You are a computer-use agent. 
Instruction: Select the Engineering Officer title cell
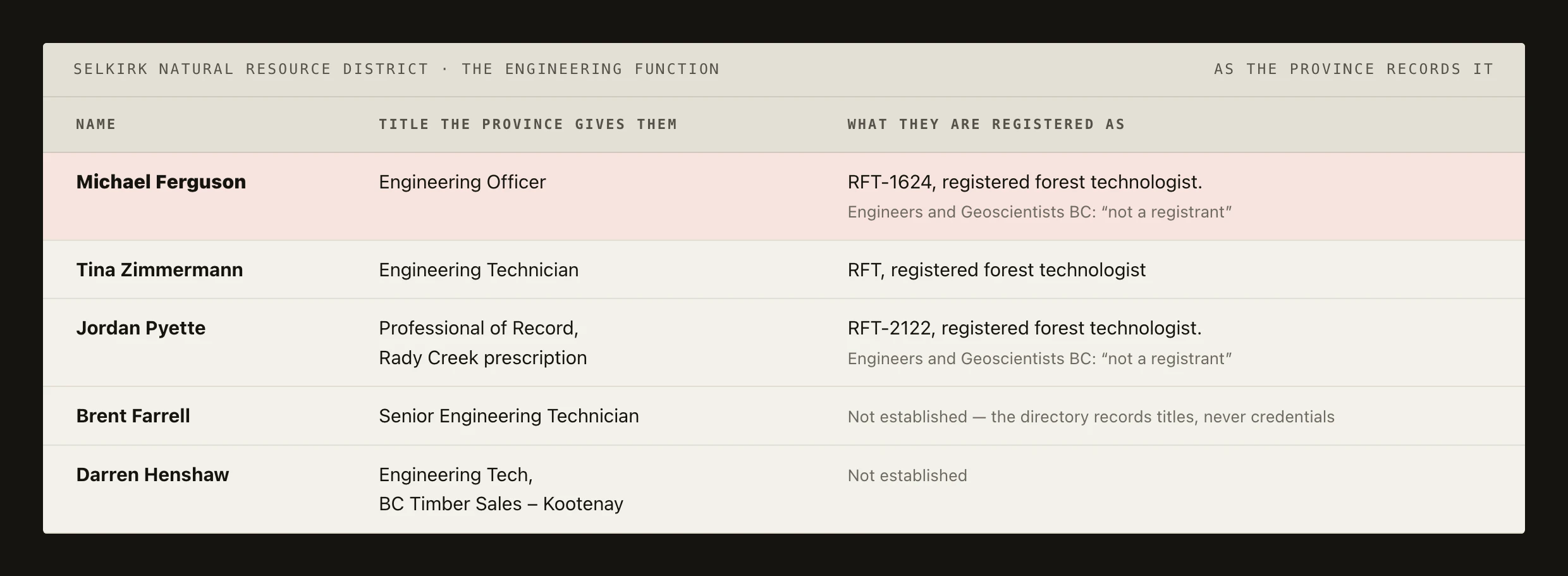462,182
